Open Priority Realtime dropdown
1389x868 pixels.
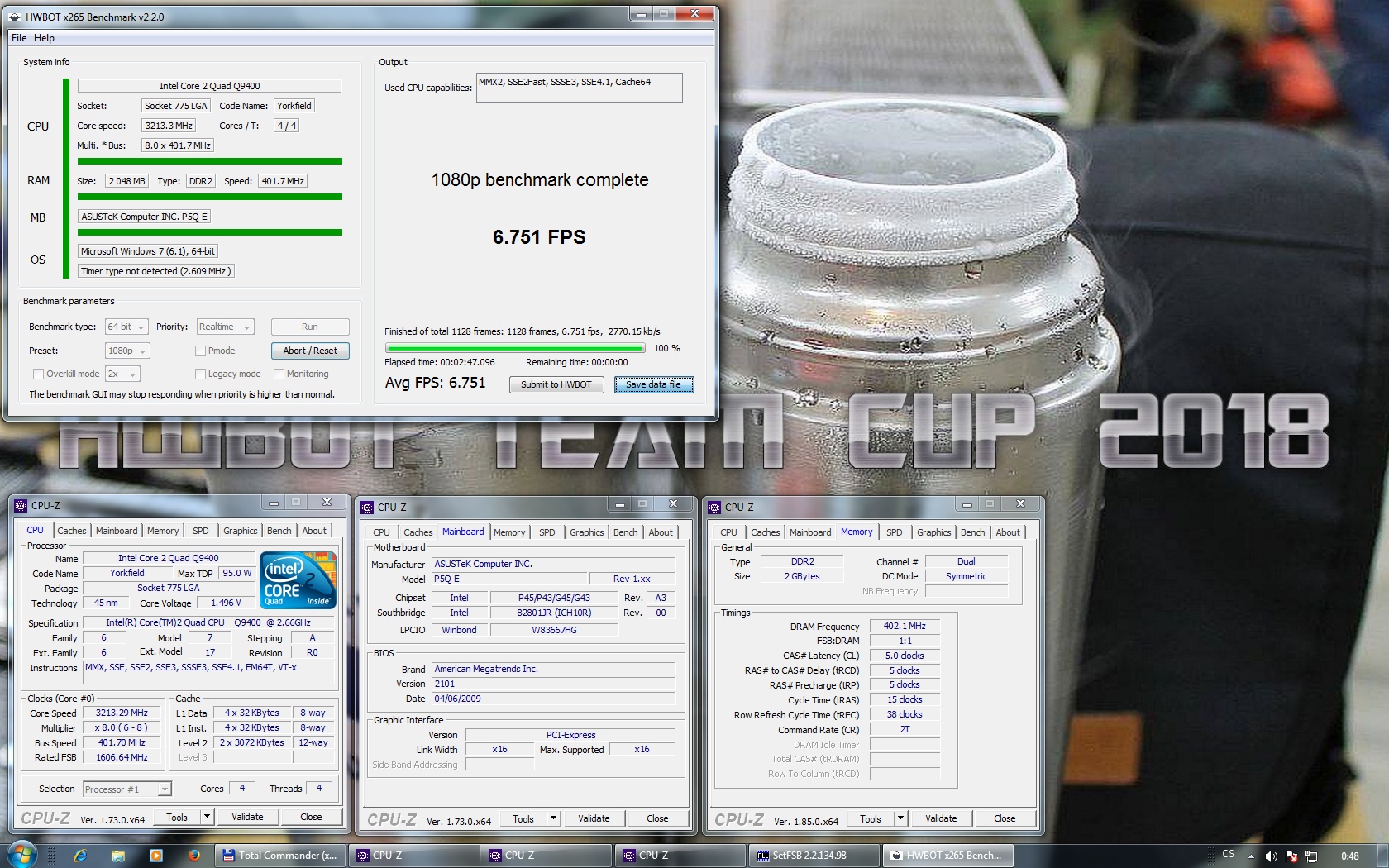coord(224,327)
